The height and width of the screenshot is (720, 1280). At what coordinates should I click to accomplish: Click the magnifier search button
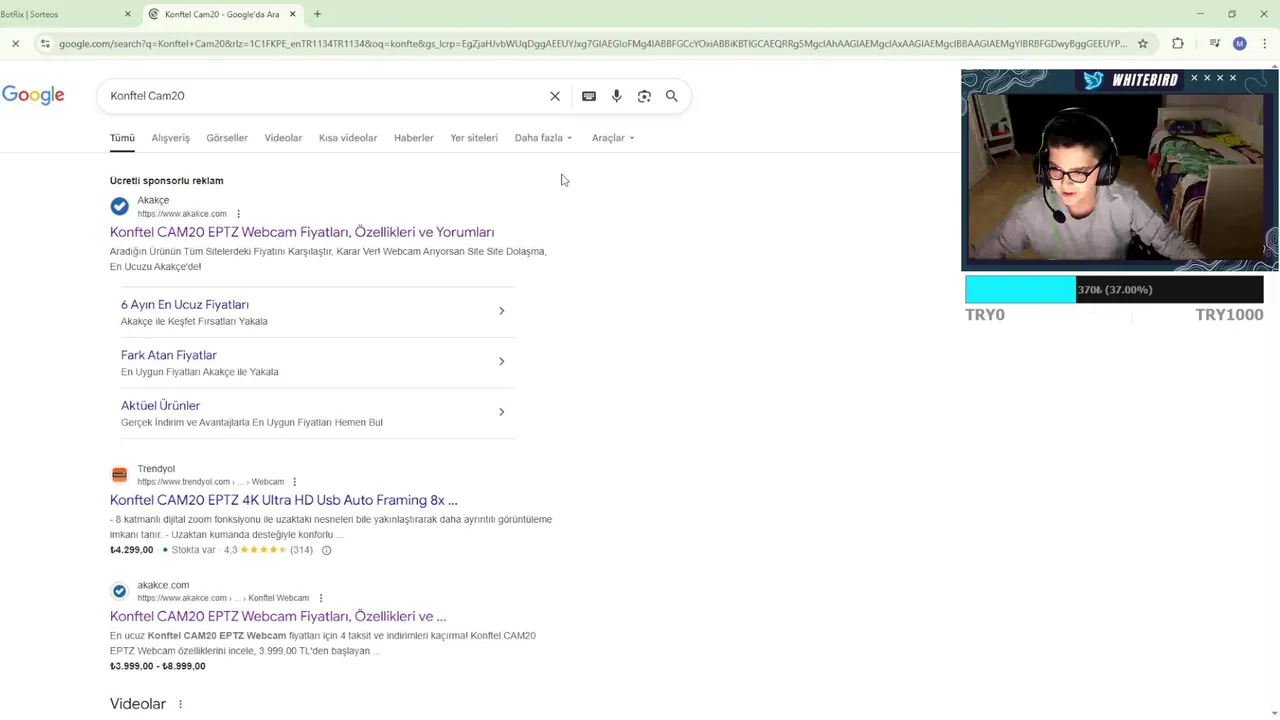coord(672,96)
